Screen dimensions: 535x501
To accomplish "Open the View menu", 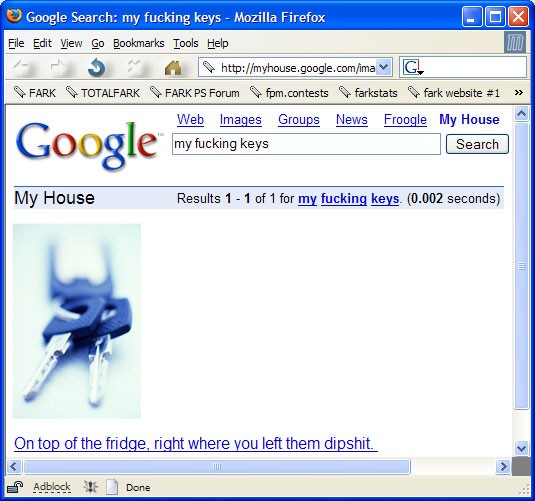I will click(x=71, y=43).
